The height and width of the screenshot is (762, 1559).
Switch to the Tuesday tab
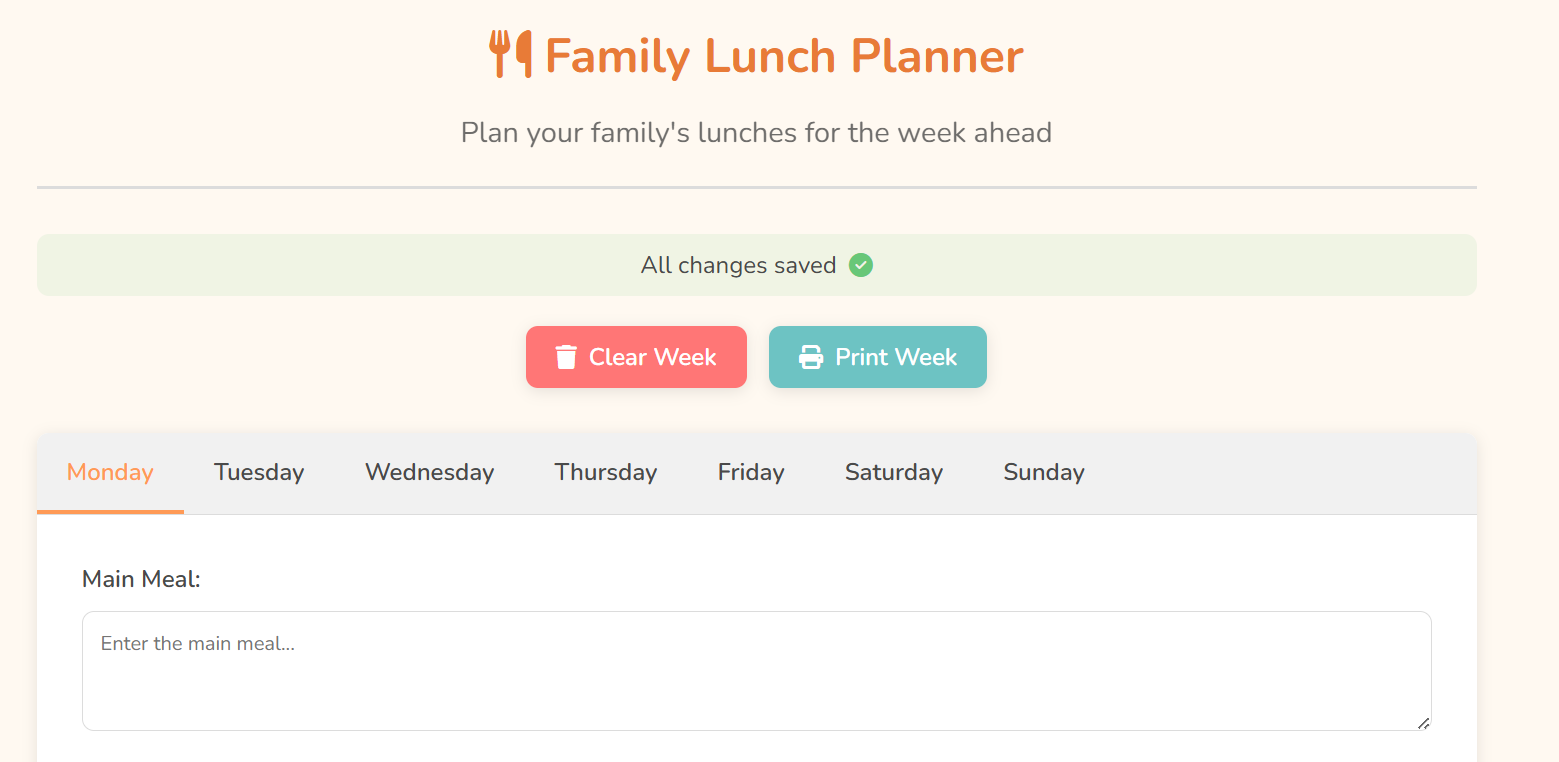pos(259,473)
